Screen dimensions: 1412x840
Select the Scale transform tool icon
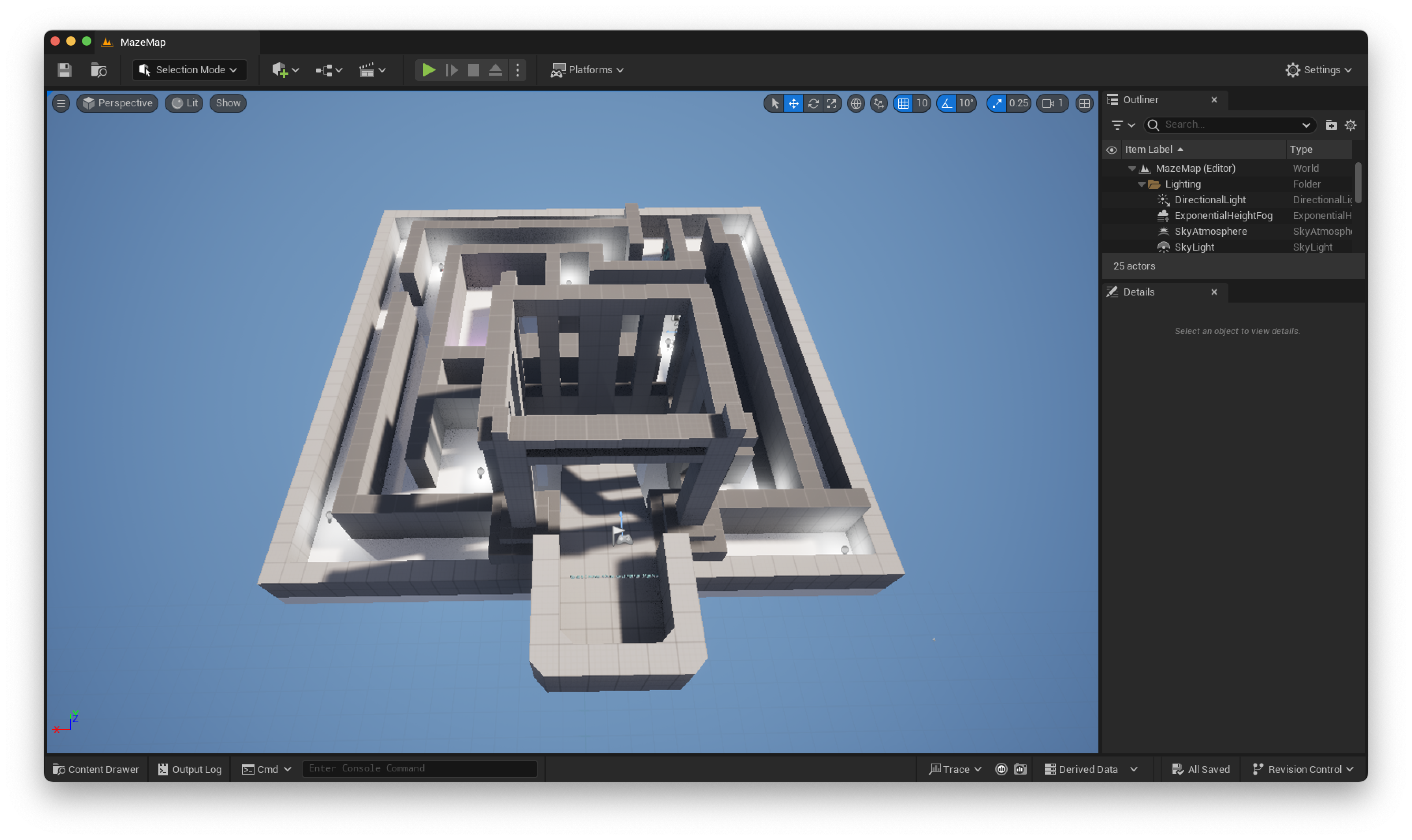[x=831, y=103]
